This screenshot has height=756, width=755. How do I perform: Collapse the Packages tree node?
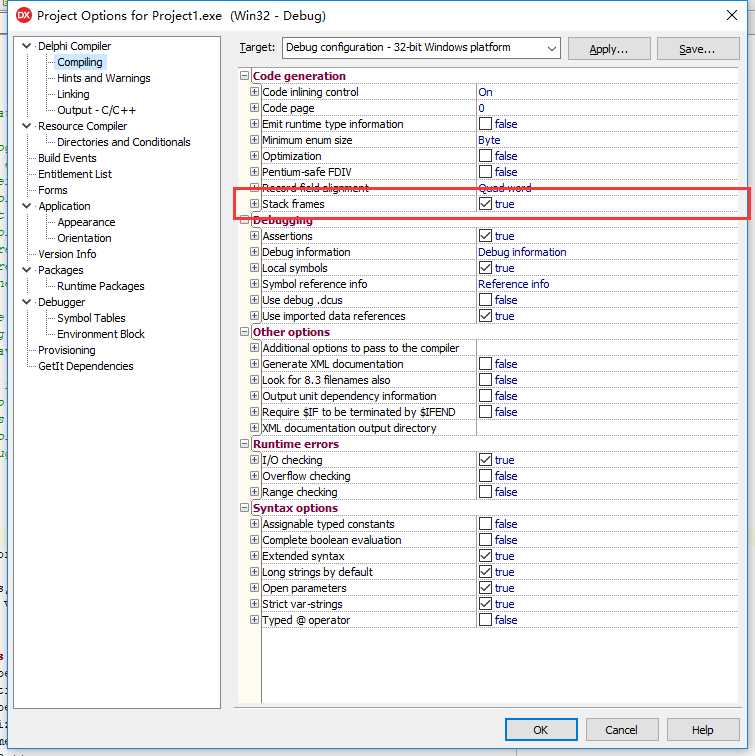27,270
